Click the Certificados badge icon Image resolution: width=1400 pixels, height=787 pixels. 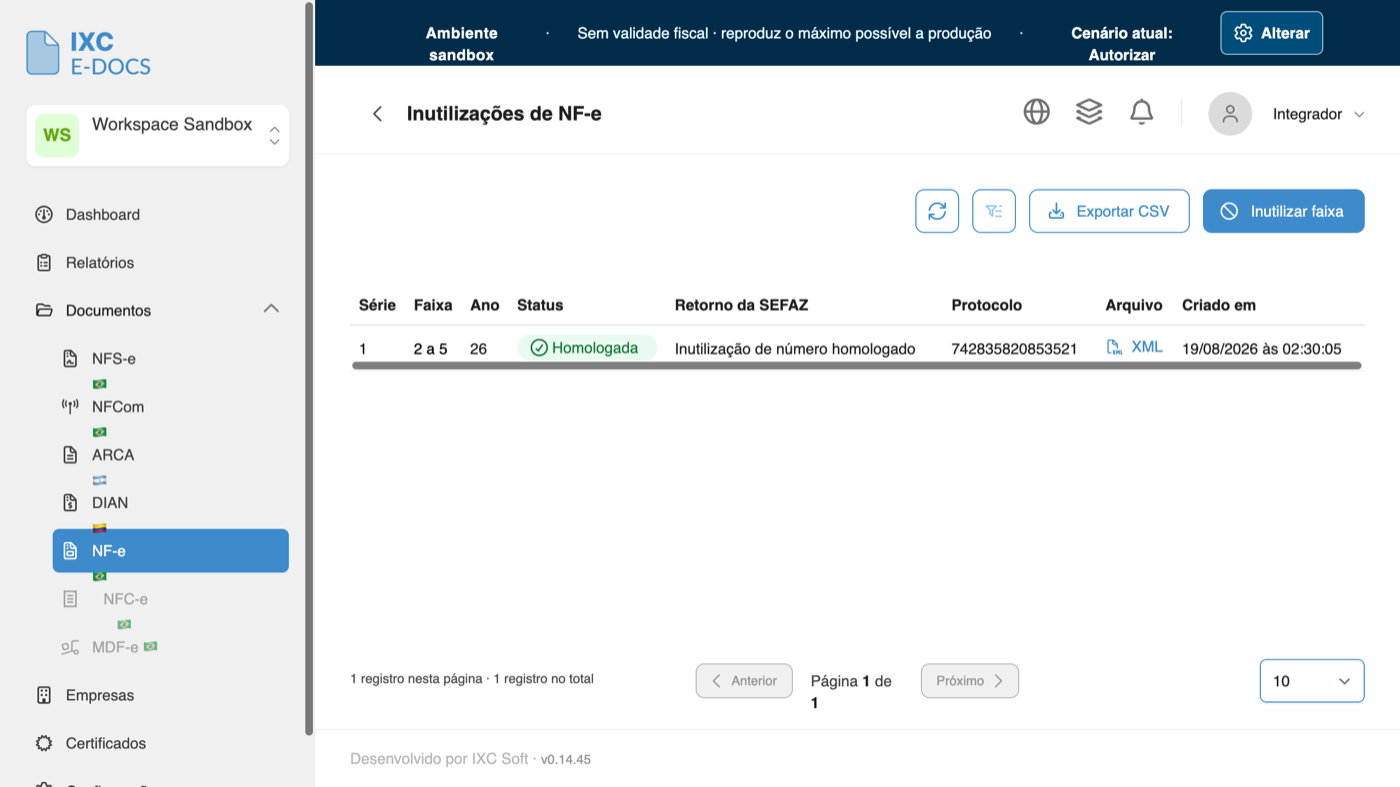click(43, 743)
